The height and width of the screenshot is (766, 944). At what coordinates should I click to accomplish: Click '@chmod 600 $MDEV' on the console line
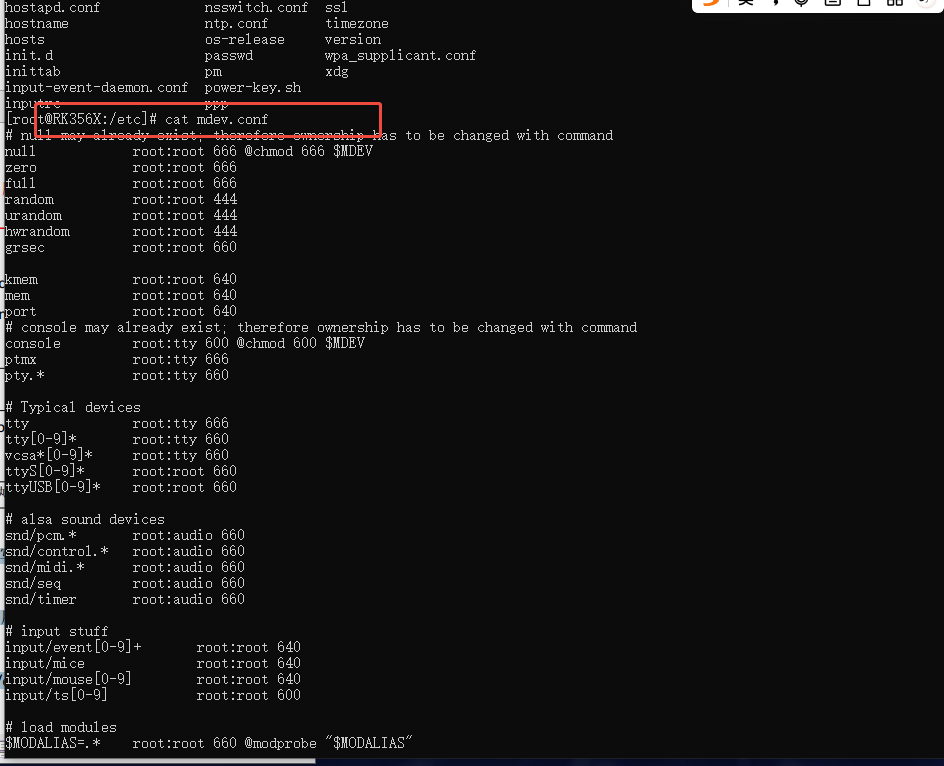(300, 343)
